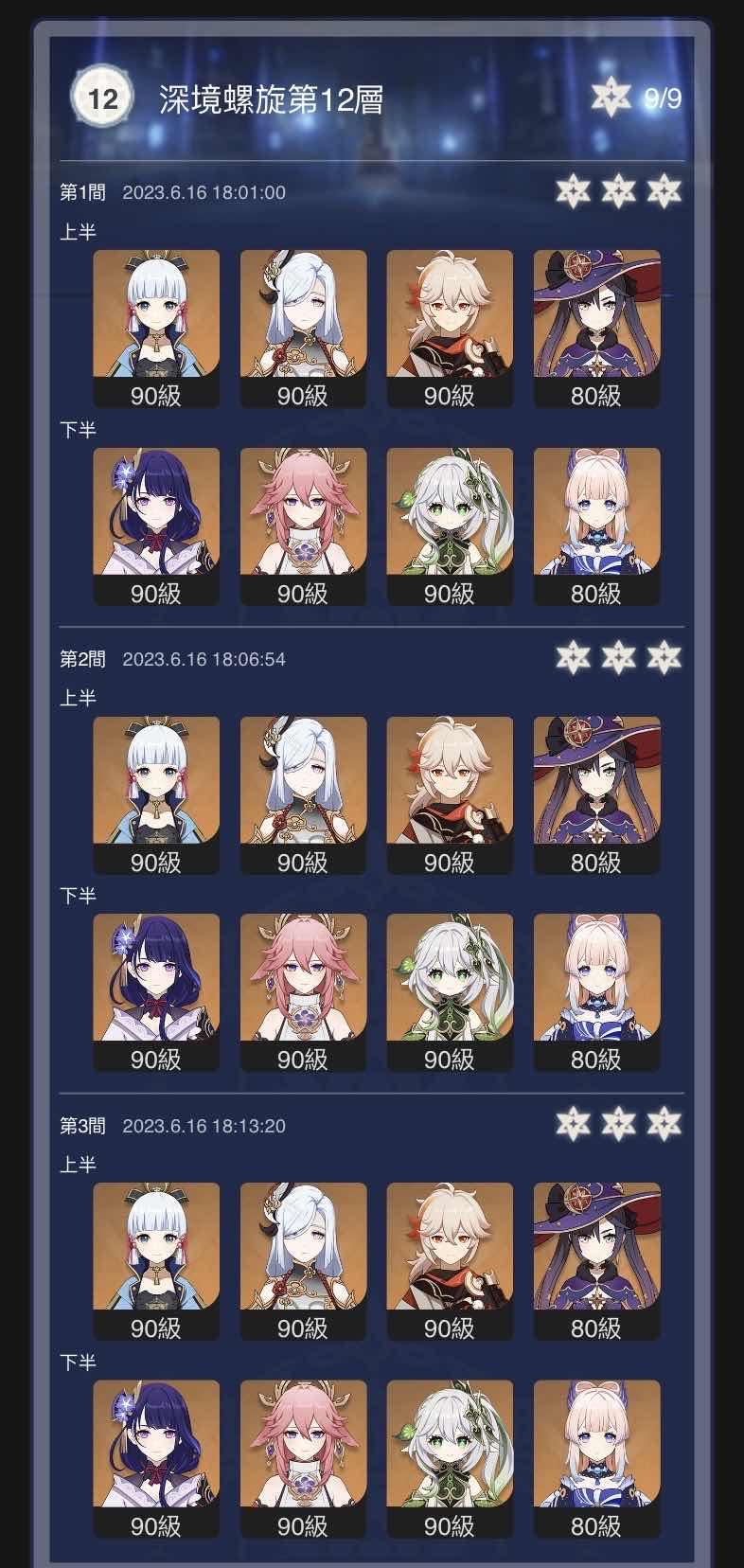The width and height of the screenshot is (744, 1568).
Task: Click middle star of chamber 3 rating
Action: 619,1124
